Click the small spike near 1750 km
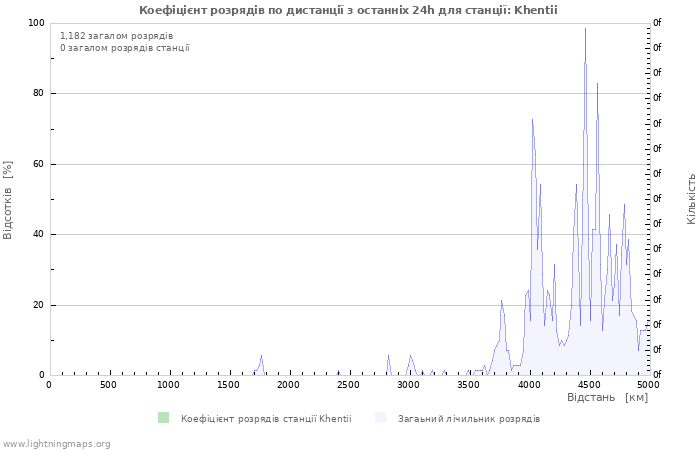This screenshot has width=700, height=450. pos(261,357)
